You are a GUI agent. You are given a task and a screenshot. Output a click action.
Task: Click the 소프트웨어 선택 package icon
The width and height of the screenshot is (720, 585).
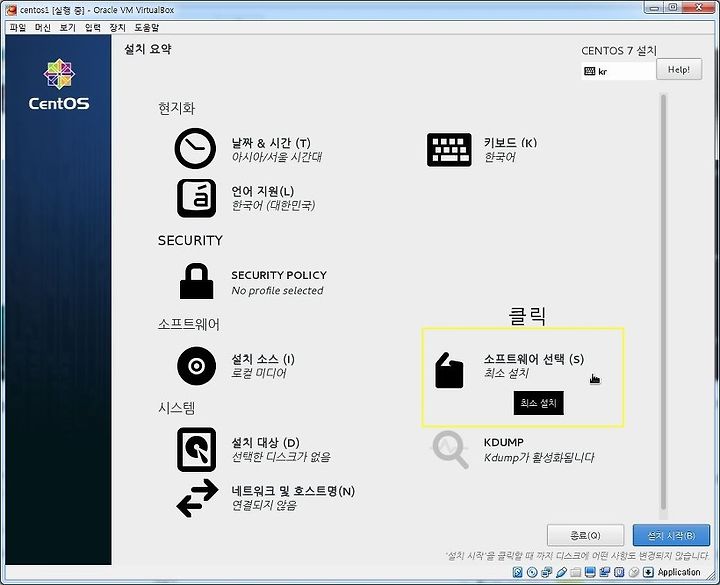[x=449, y=371]
